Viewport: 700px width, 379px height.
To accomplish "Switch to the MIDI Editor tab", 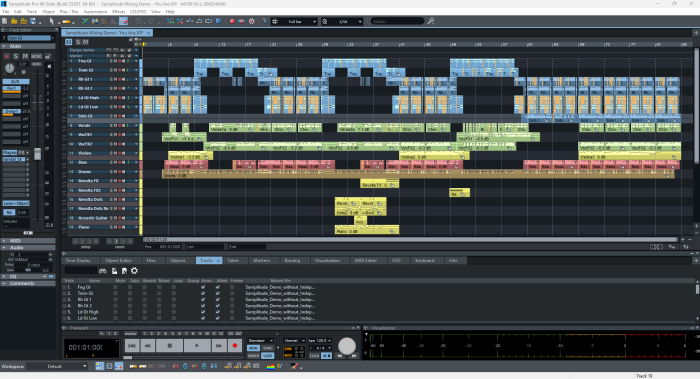I will pyautogui.click(x=366, y=260).
